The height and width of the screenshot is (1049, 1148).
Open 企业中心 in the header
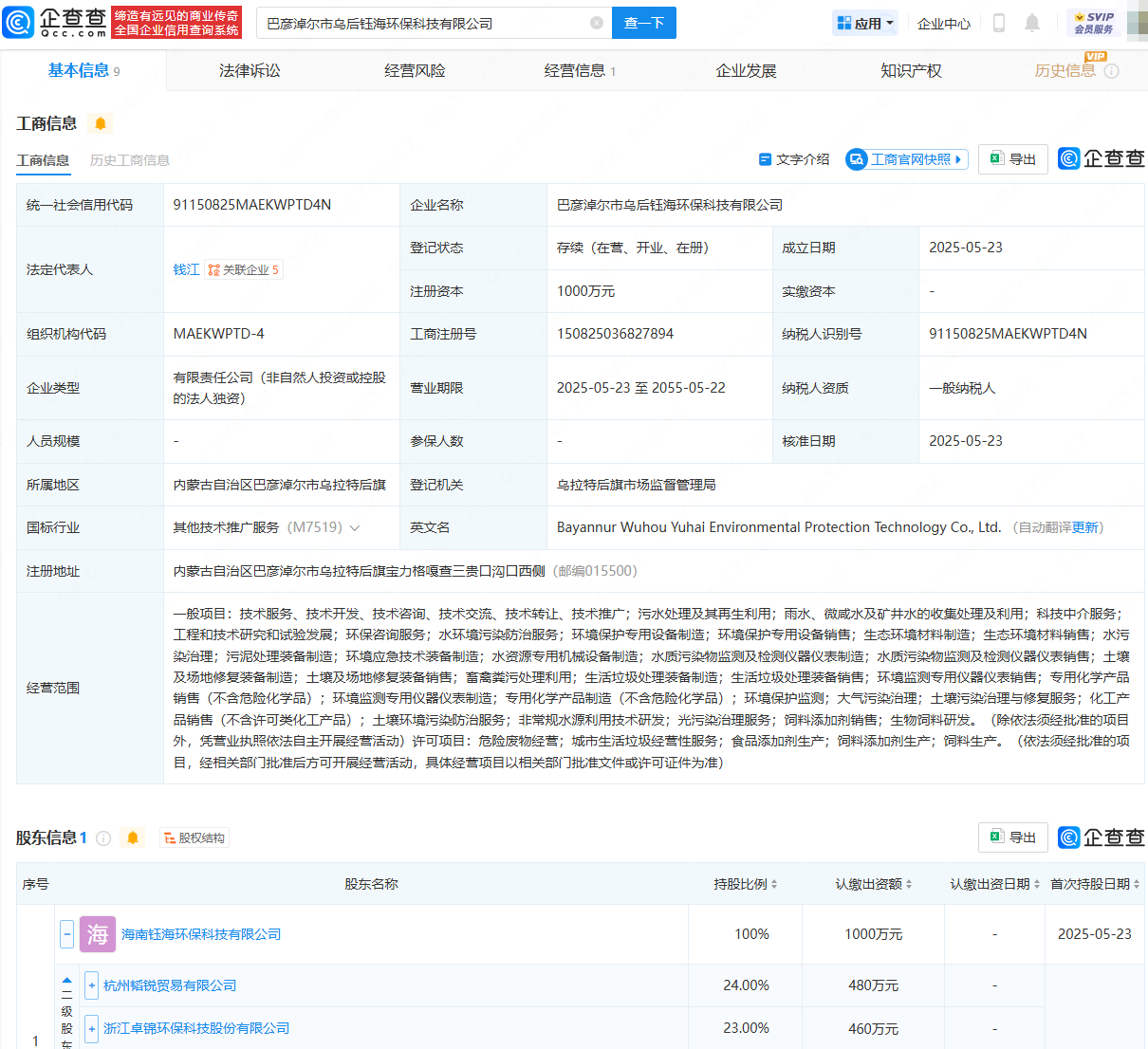tap(944, 24)
